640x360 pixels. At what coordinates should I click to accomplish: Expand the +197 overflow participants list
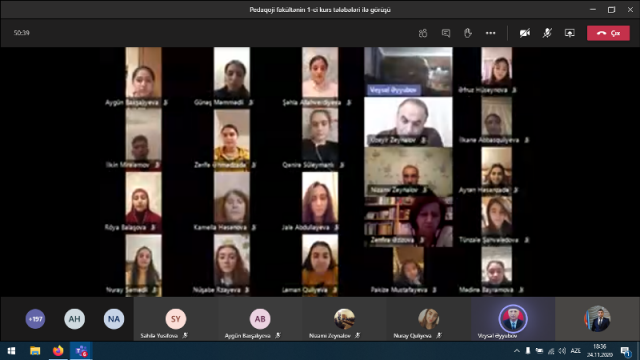[35, 319]
